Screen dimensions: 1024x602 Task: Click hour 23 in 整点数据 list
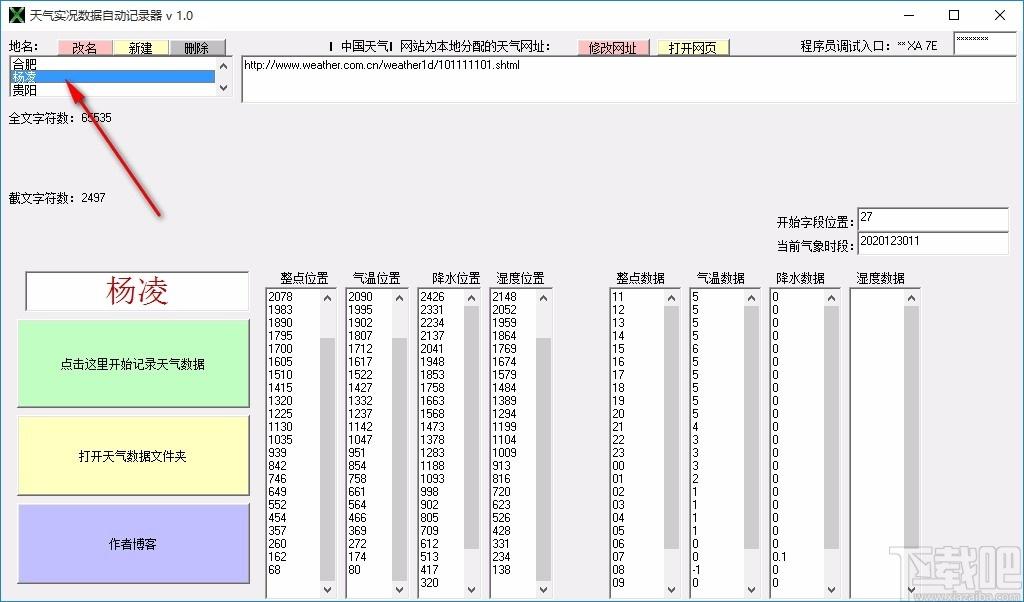click(618, 452)
